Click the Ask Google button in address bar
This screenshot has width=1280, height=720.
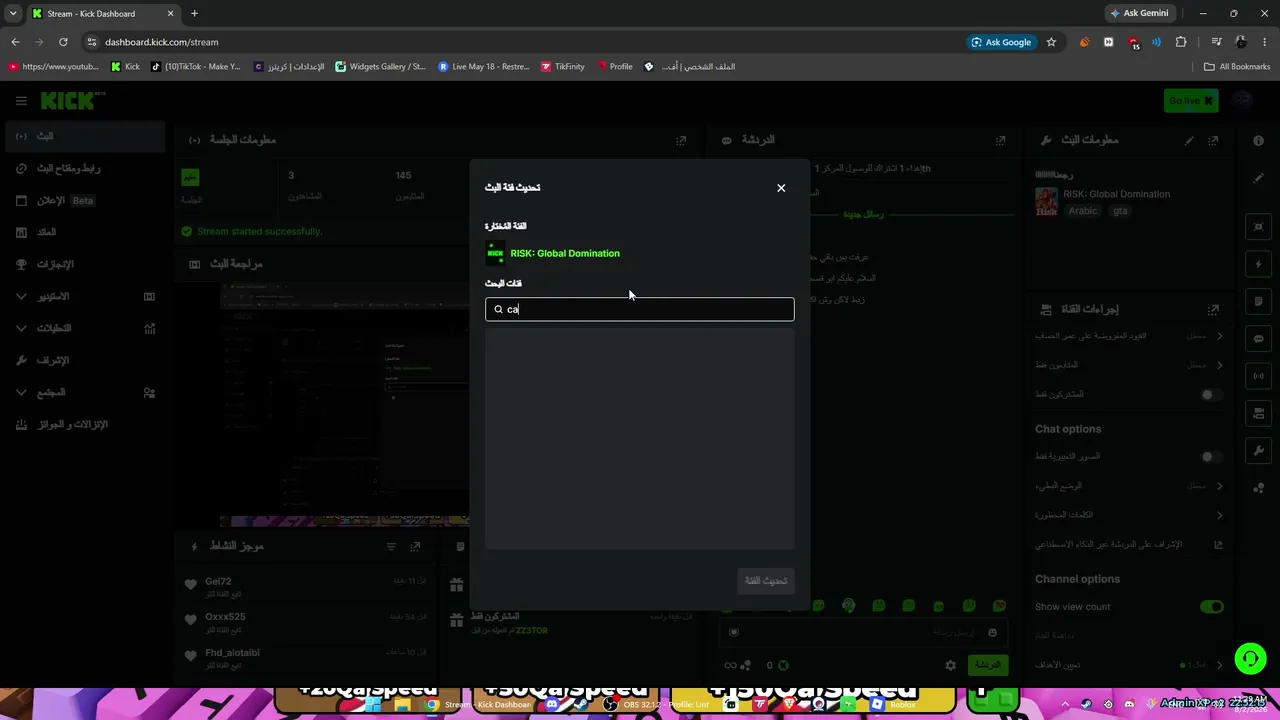point(1001,42)
